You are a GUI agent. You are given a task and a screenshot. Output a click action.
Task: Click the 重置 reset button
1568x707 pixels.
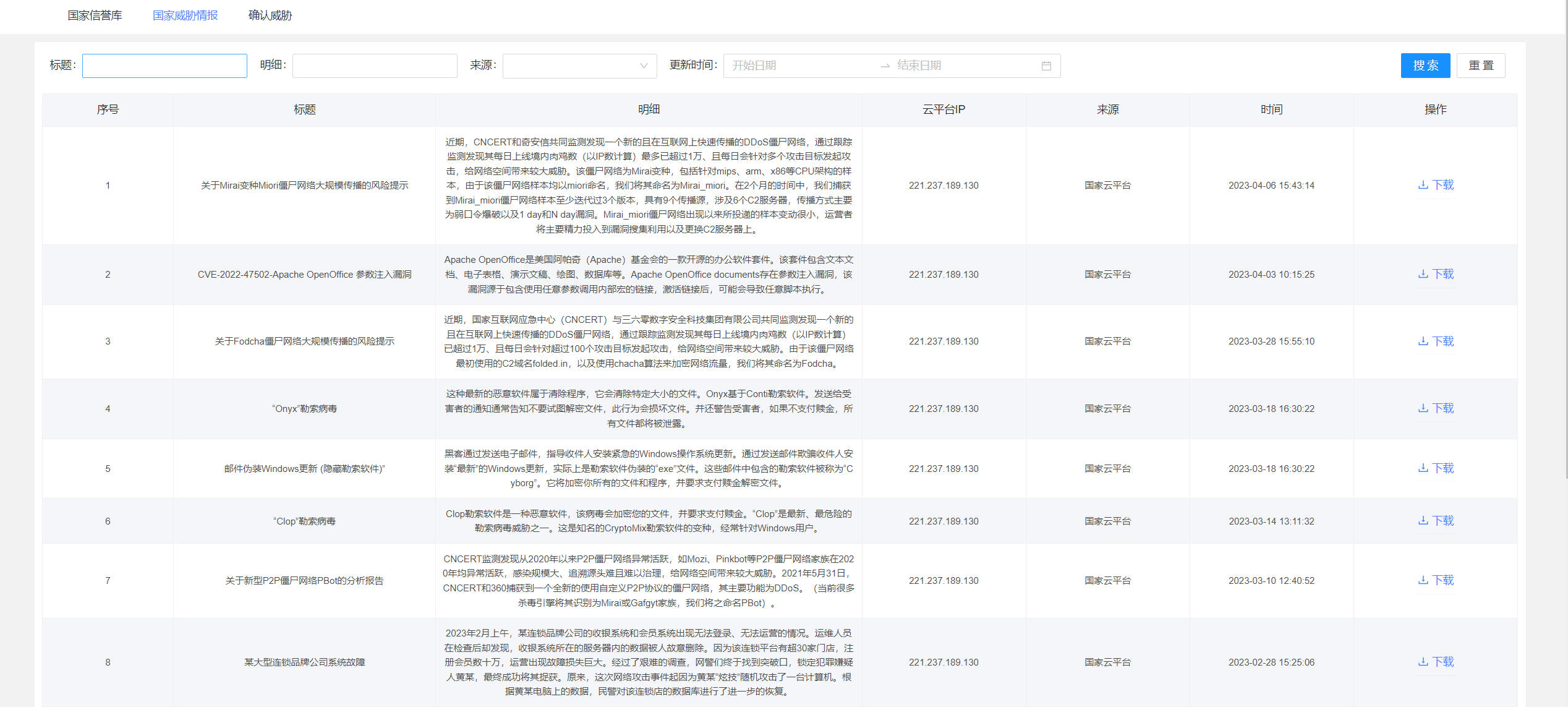(1481, 65)
